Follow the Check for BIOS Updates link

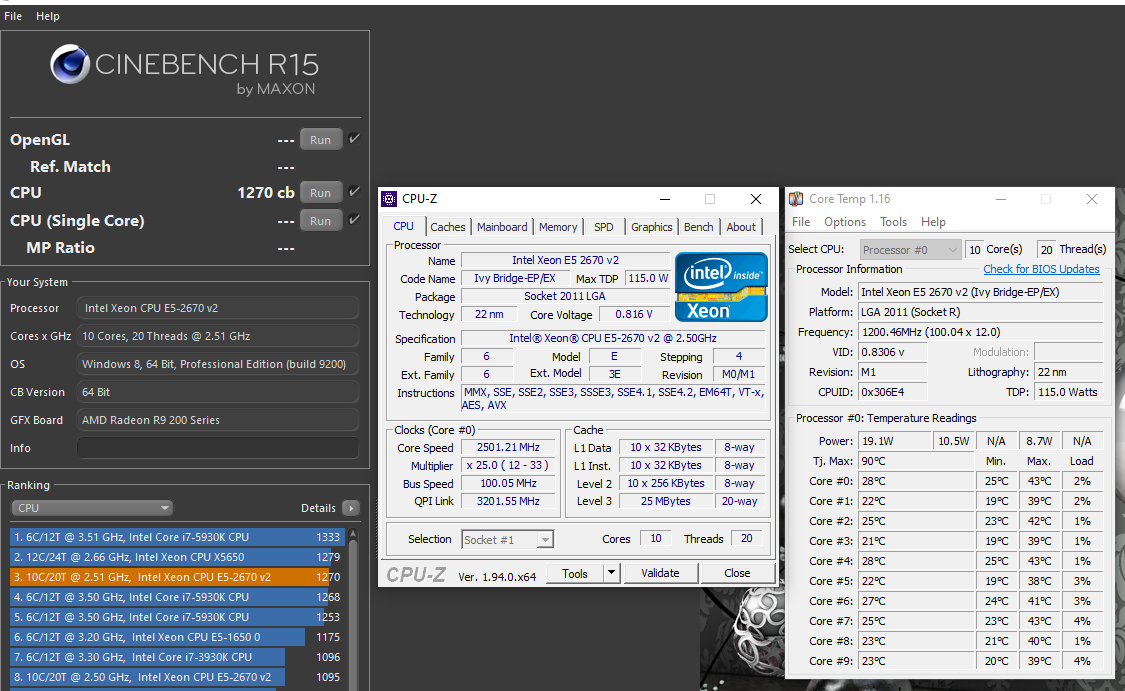point(1041,269)
